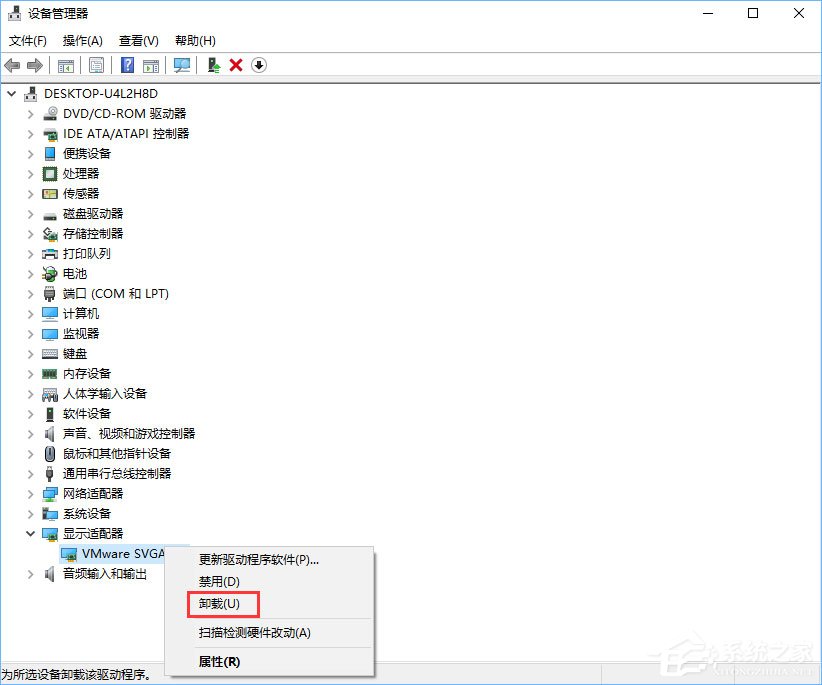Select 禁用(D) to disable the device
Screen dimensions: 822x685
220,581
